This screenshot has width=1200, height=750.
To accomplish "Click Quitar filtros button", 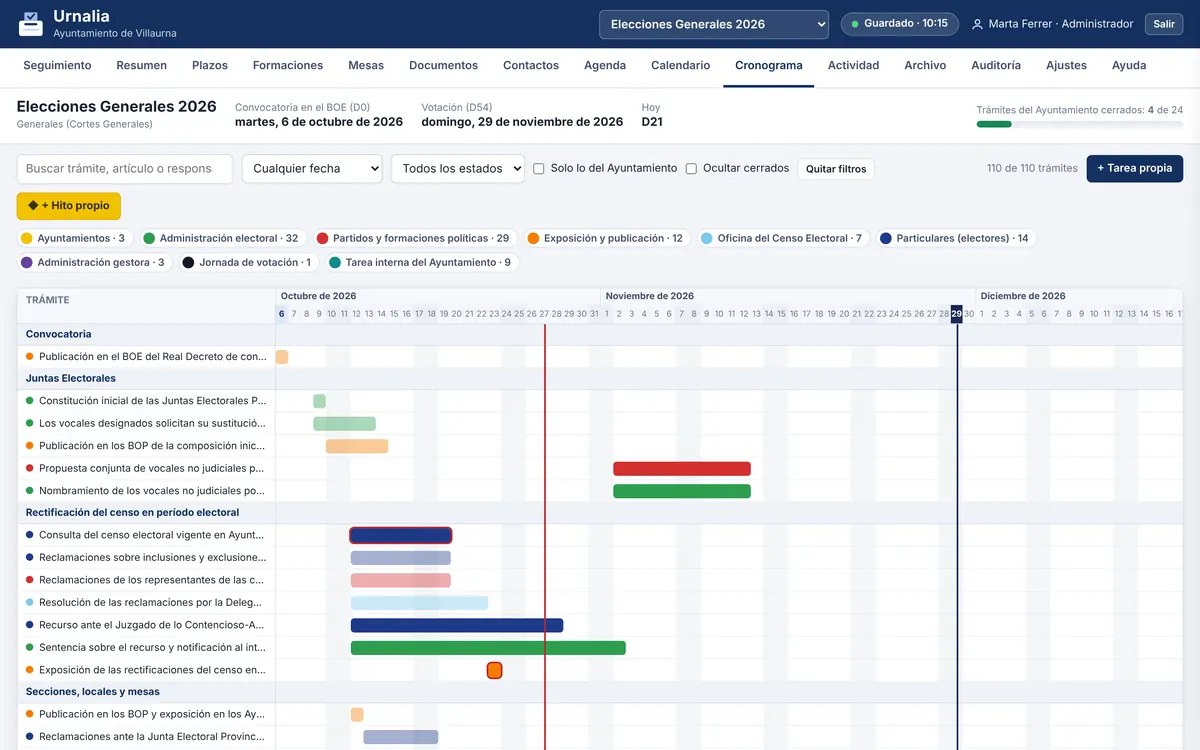I will point(836,169).
